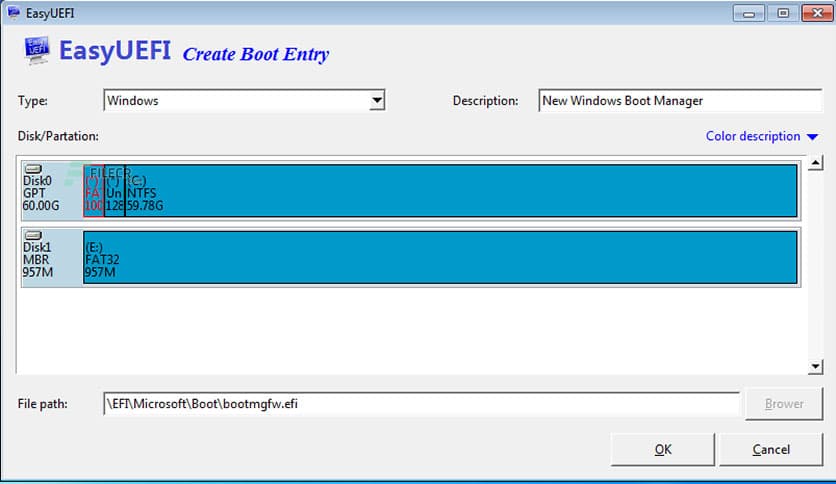The height and width of the screenshot is (484, 836).
Task: Click the Disk0 drive icon
Action: click(x=34, y=169)
